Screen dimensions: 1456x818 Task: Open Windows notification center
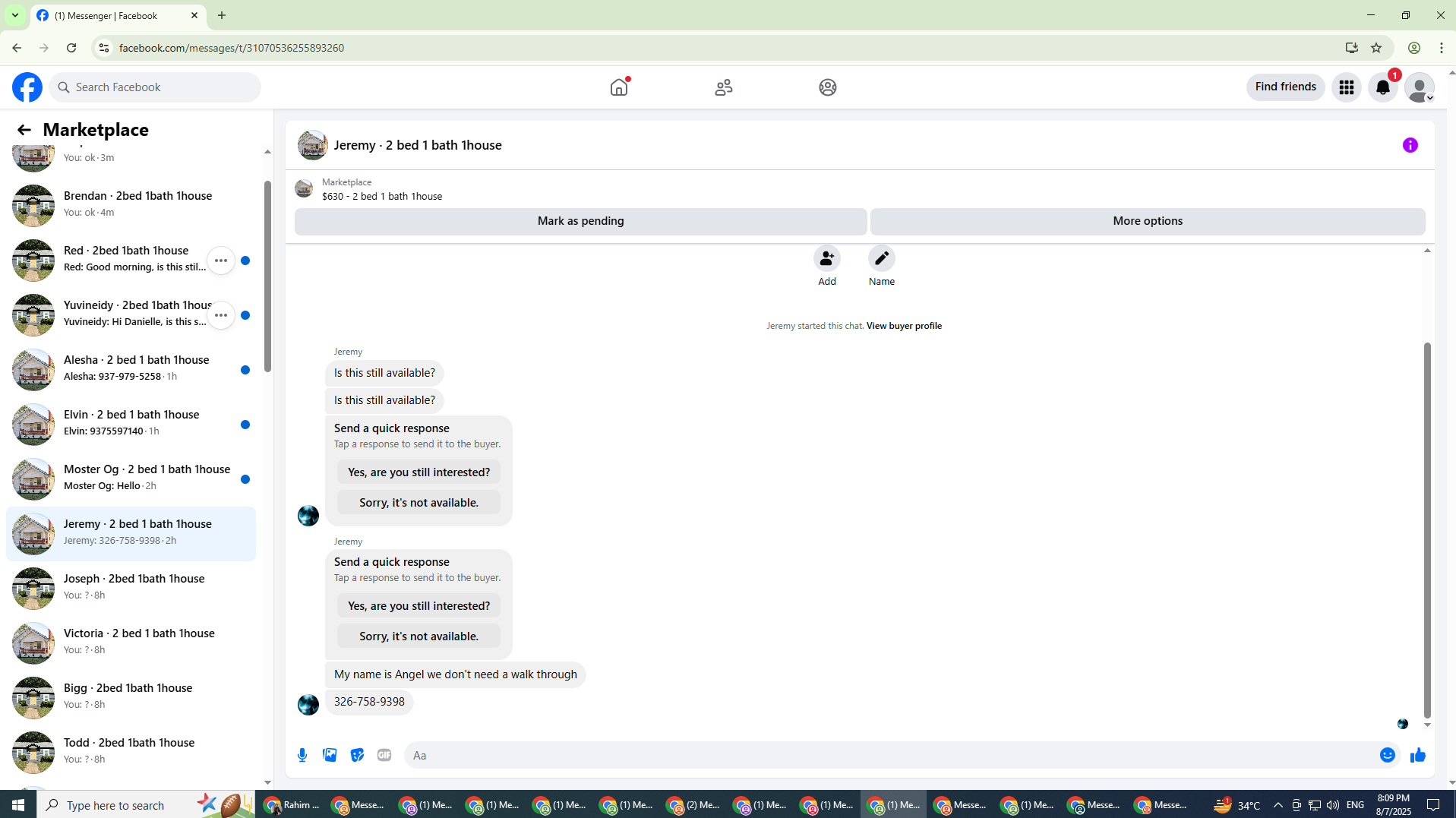(x=1434, y=805)
